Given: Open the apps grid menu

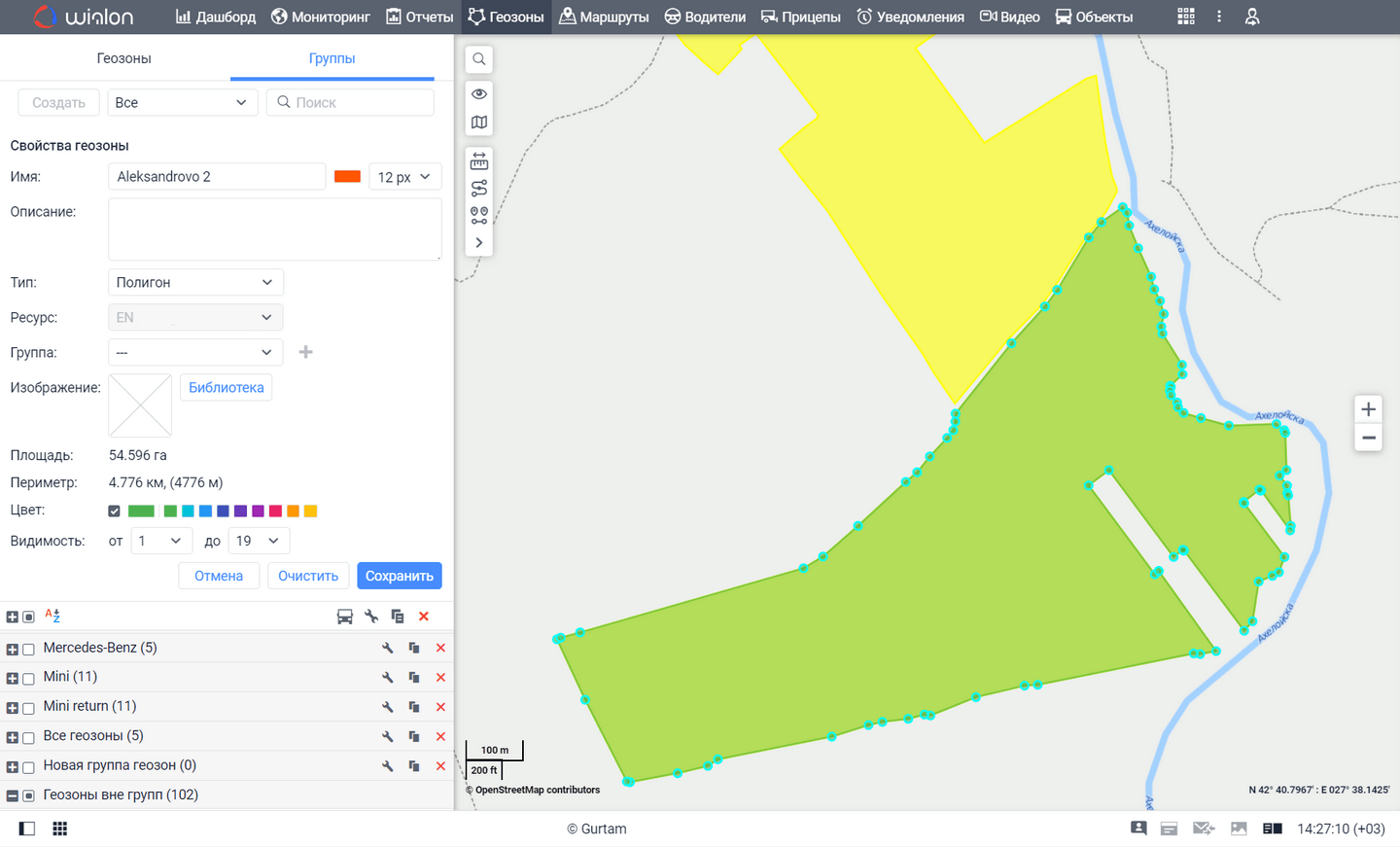Looking at the screenshot, I should [x=1186, y=17].
